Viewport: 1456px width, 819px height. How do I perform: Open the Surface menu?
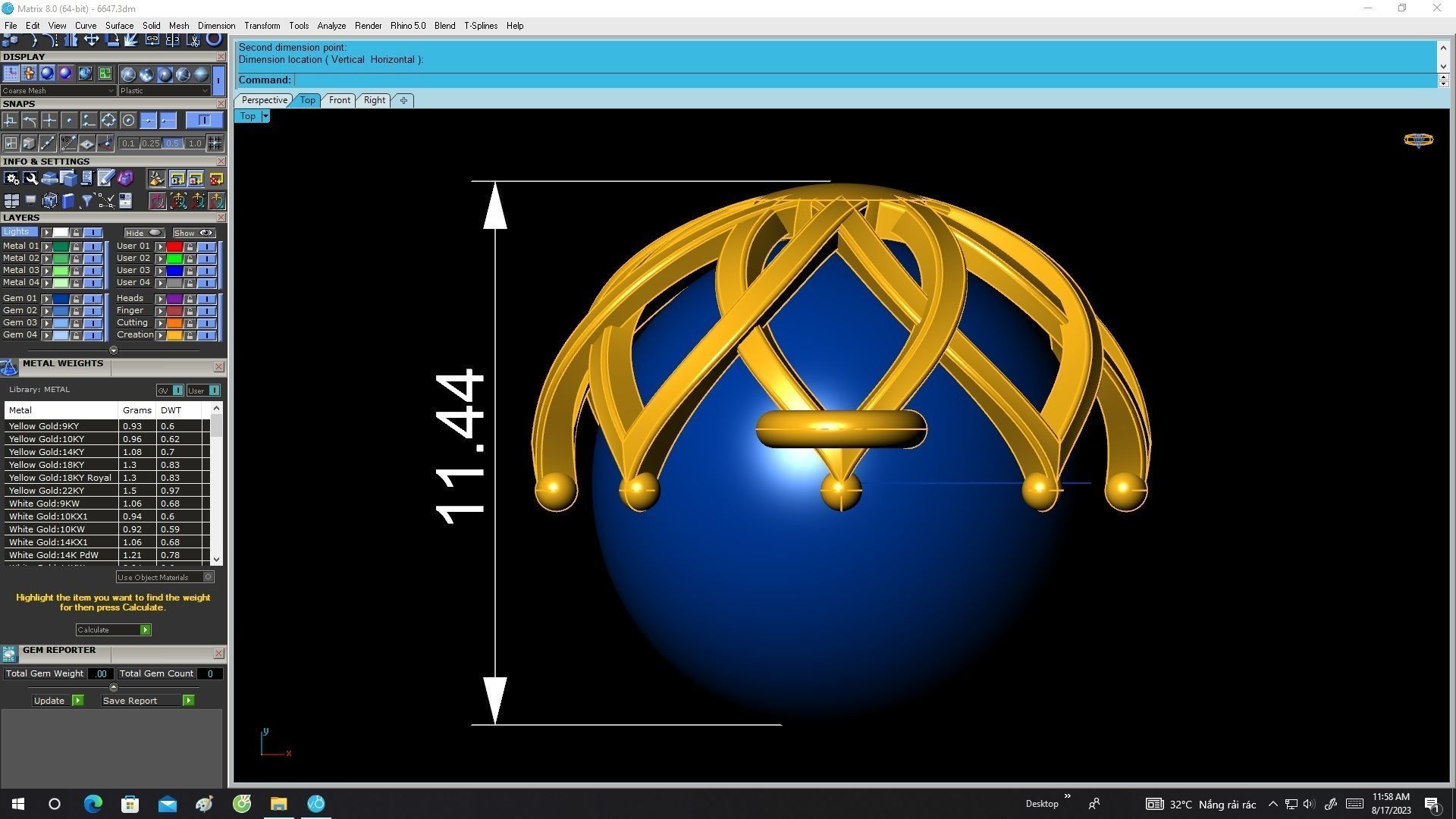click(119, 26)
